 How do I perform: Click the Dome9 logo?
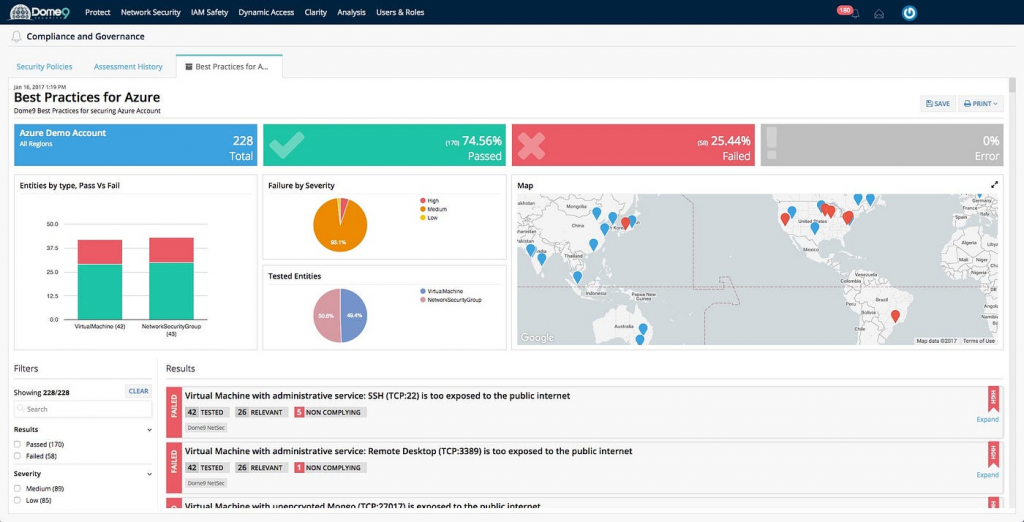pyautogui.click(x=39, y=12)
